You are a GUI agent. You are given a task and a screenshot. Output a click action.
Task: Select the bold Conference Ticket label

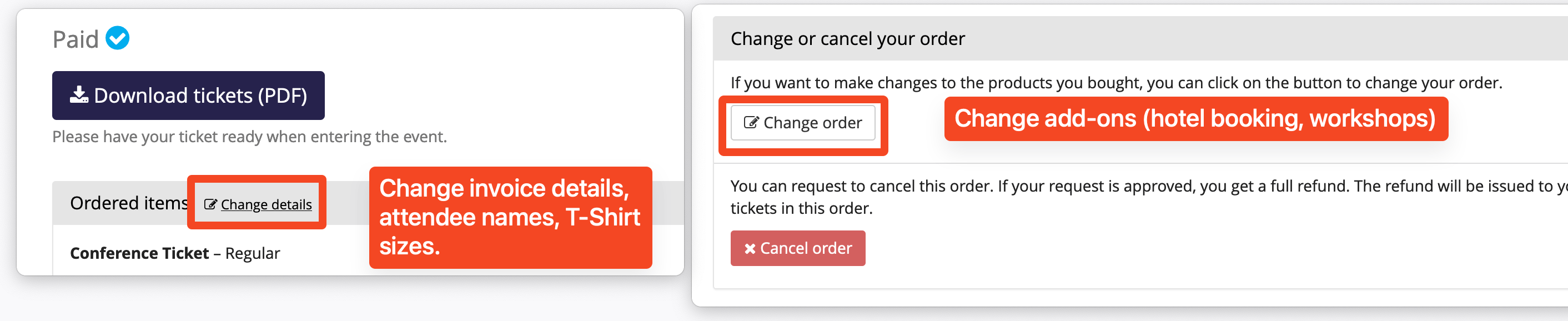[139, 253]
